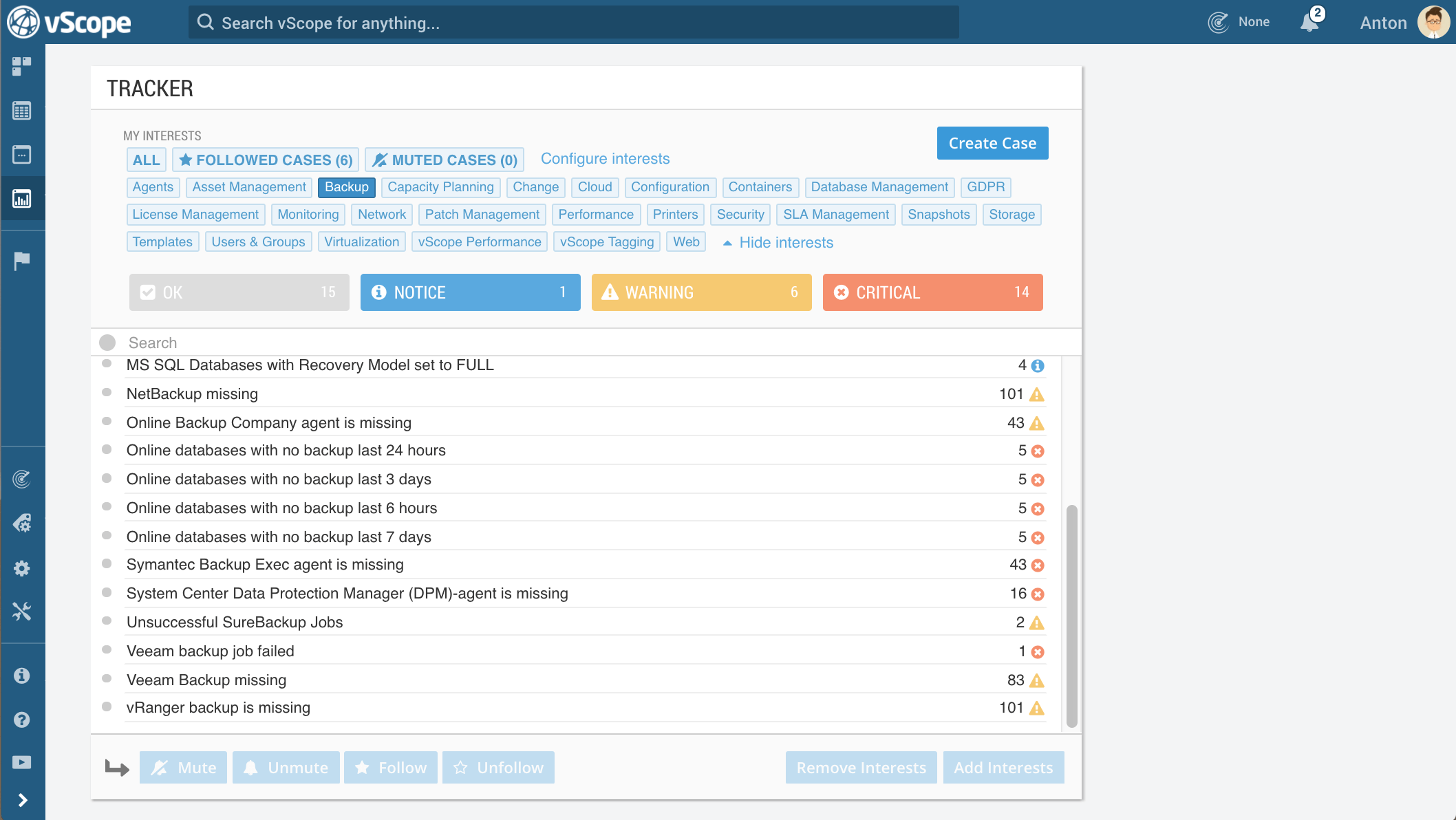Toggle the CRITICAL status filter
1456x820 pixels.
tap(933, 292)
